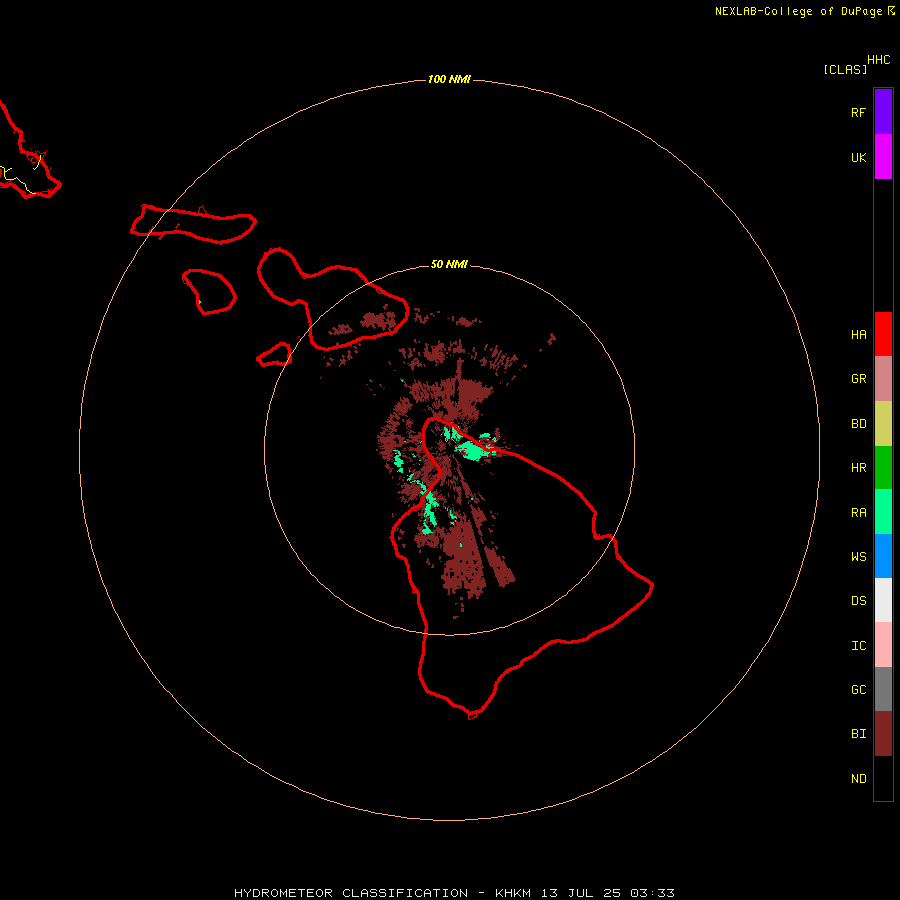Click the DS legend label
The image size is (900, 900).
tap(858, 600)
